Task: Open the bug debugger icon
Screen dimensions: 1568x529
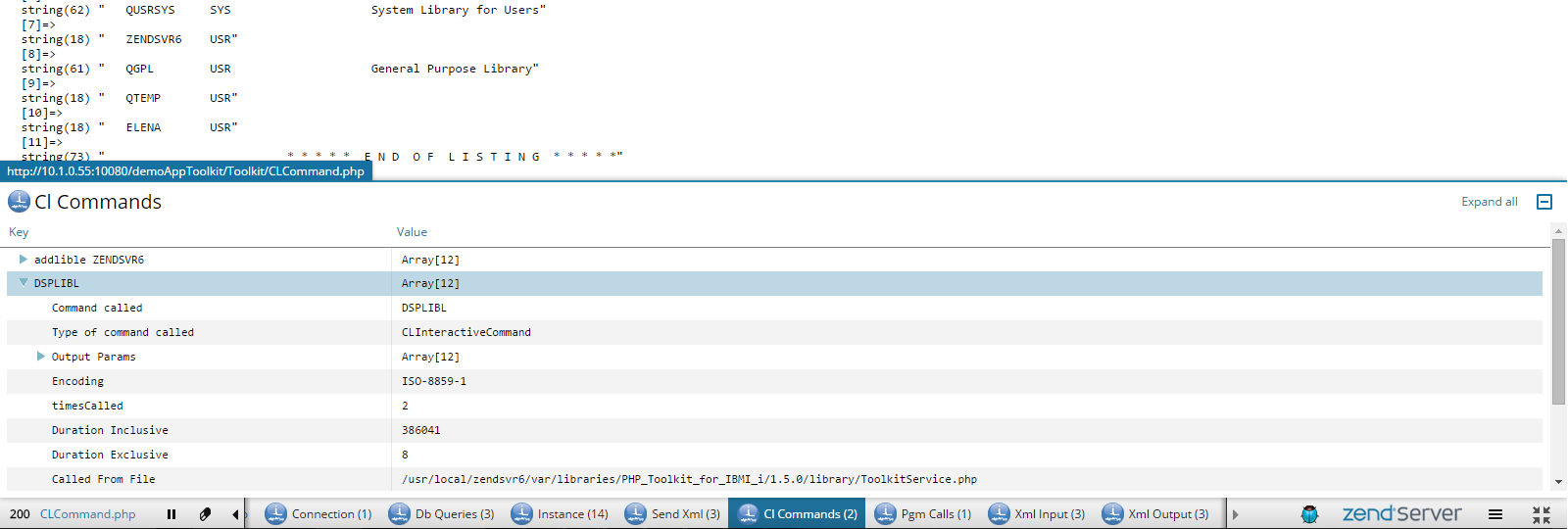Action: click(x=1309, y=514)
